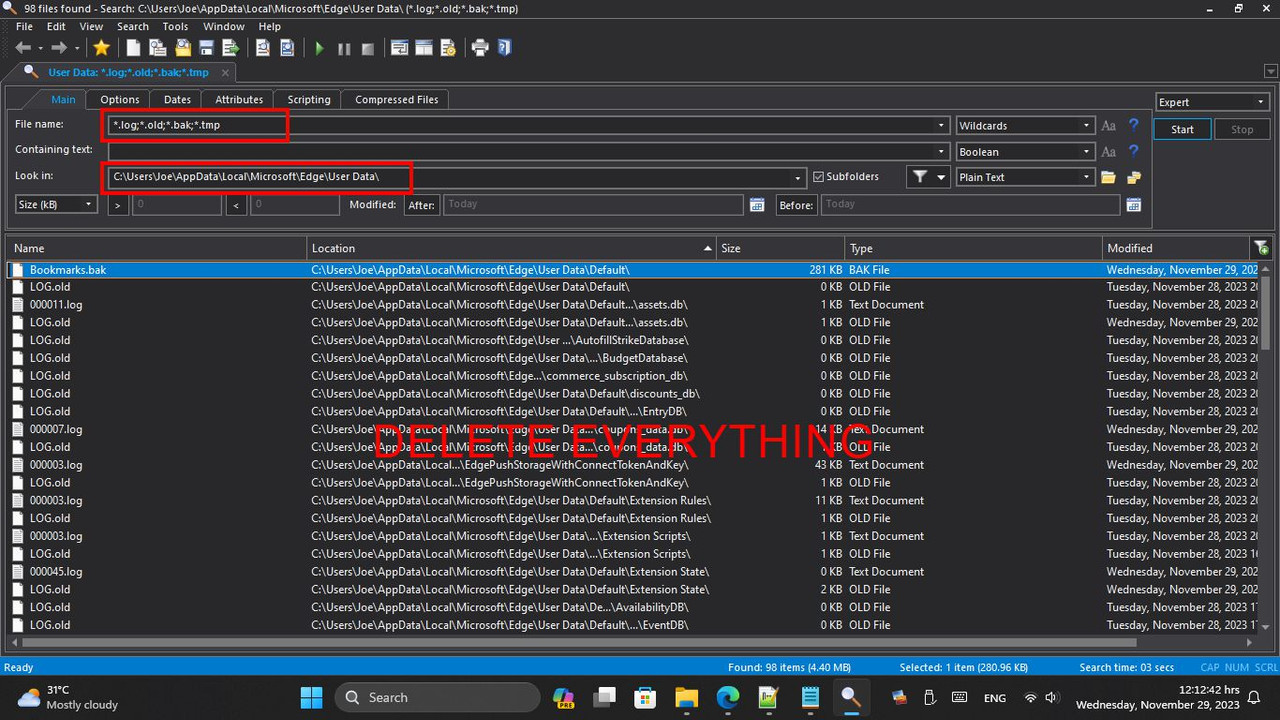The width and height of the screenshot is (1280, 720).
Task: Open the Tools menu
Action: pyautogui.click(x=175, y=27)
